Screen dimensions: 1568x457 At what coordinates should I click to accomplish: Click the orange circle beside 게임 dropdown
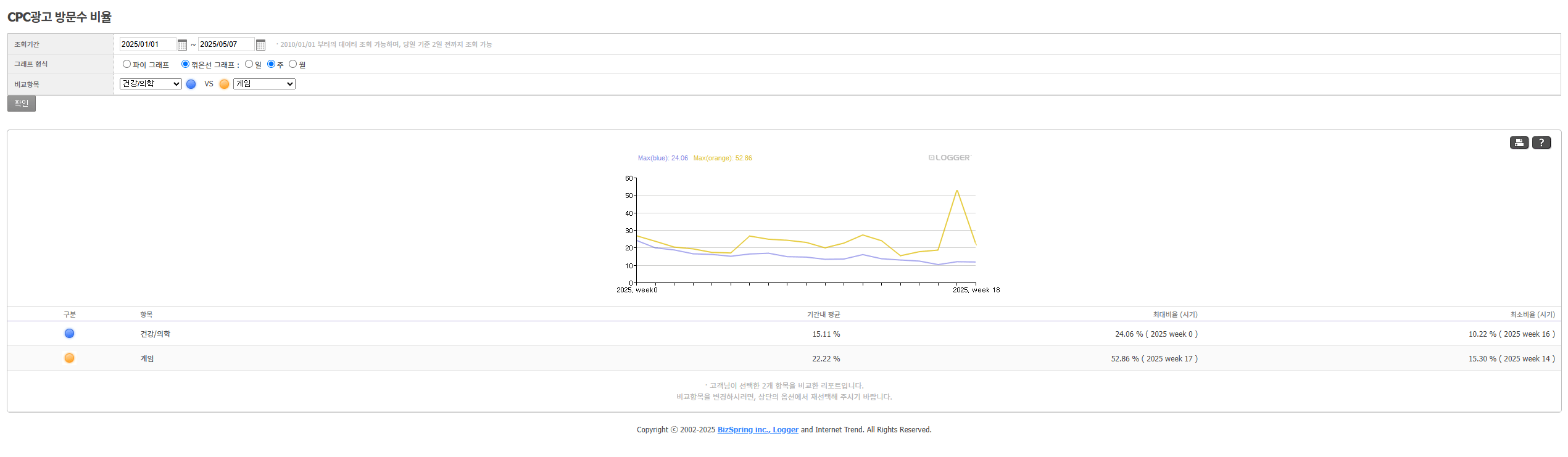click(225, 84)
